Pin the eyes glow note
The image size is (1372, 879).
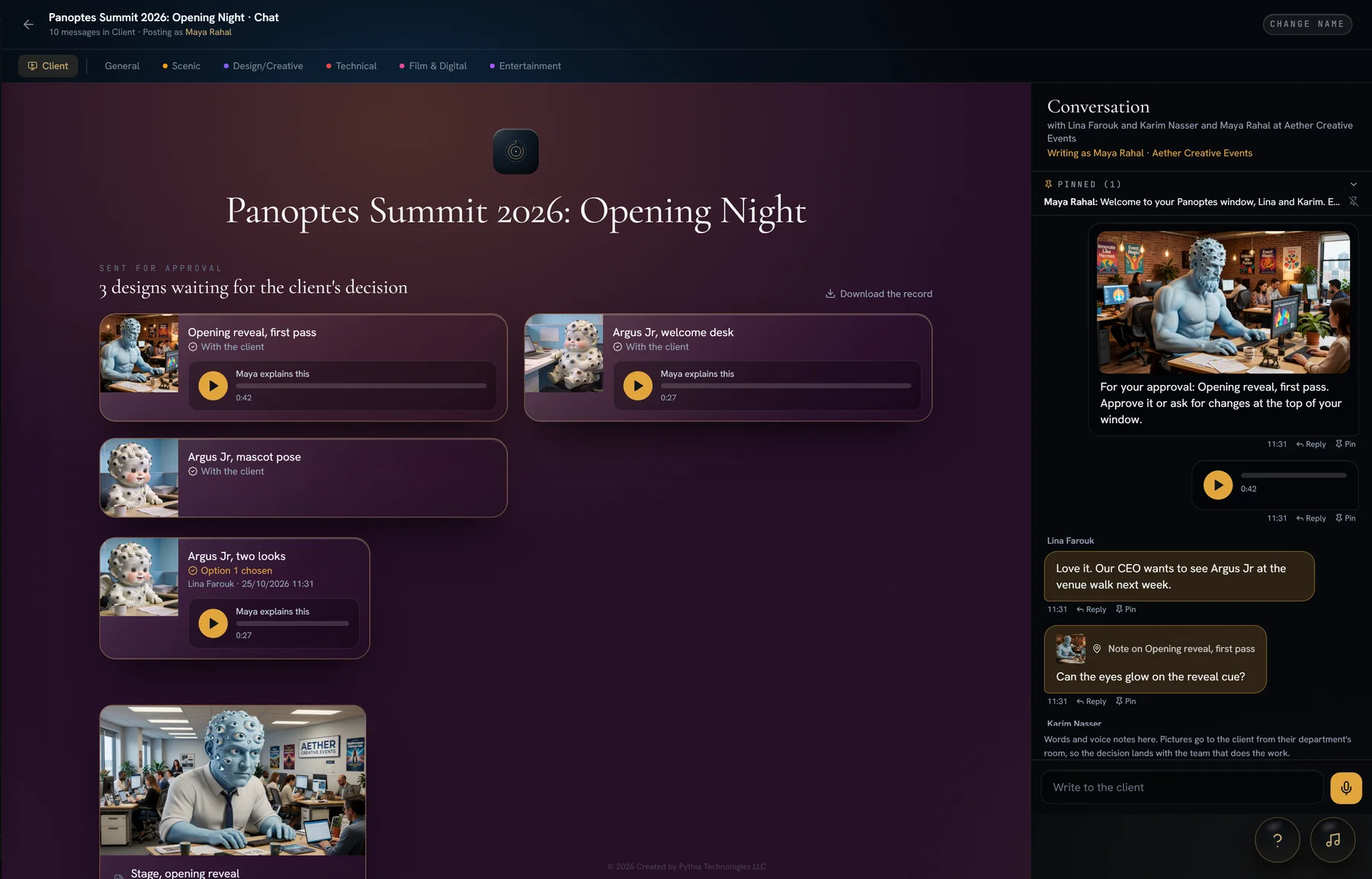point(1126,701)
